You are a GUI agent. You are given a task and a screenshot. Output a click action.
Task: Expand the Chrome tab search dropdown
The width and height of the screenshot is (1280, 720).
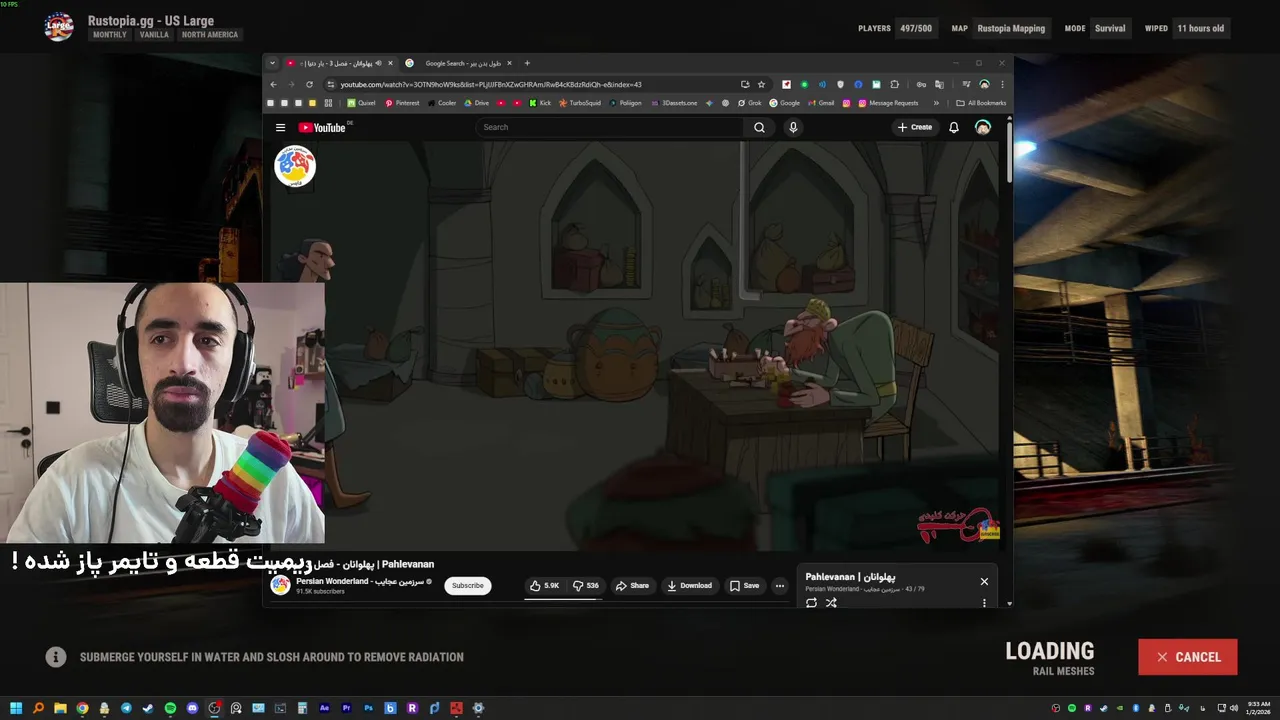(272, 63)
